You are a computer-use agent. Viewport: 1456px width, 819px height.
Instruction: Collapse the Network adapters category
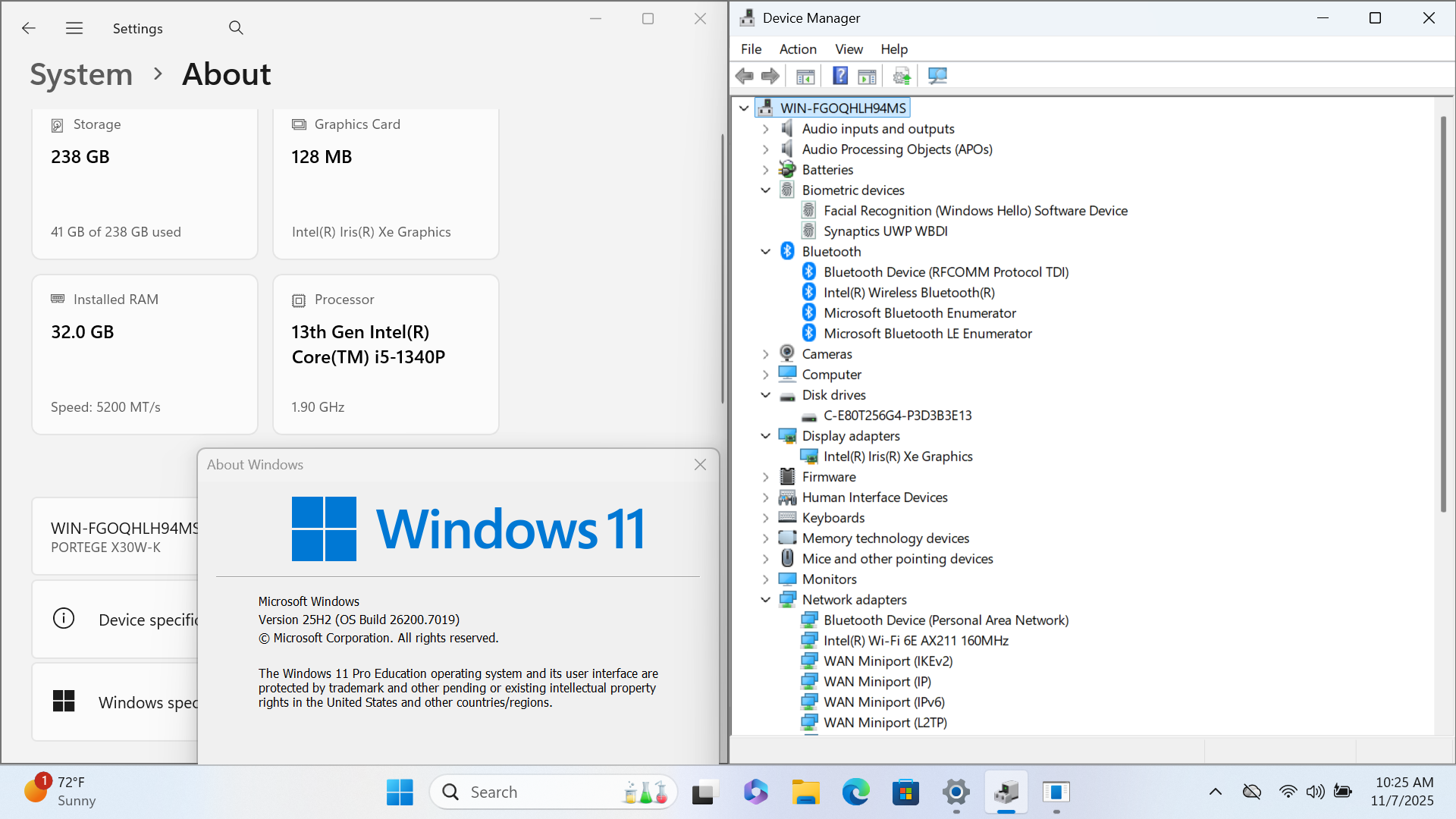pos(765,600)
